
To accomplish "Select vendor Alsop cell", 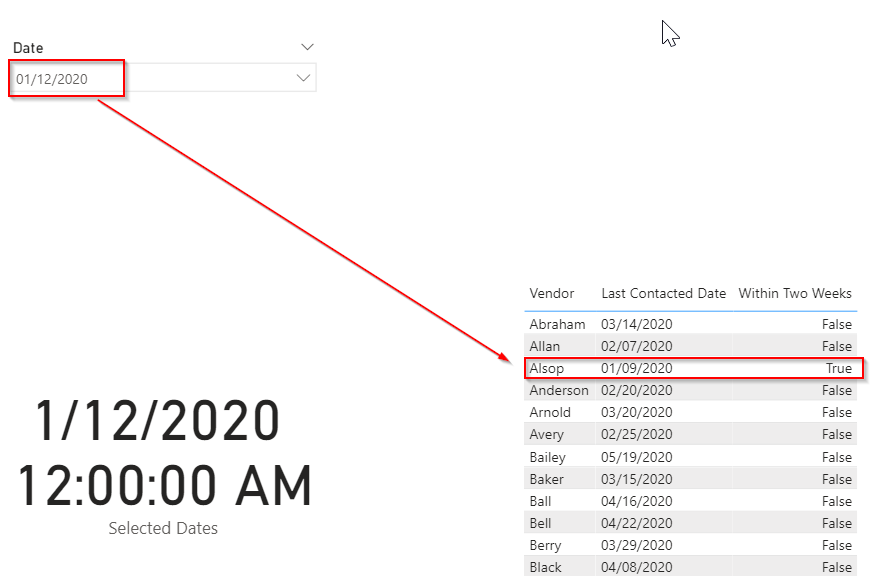I will coord(547,369).
